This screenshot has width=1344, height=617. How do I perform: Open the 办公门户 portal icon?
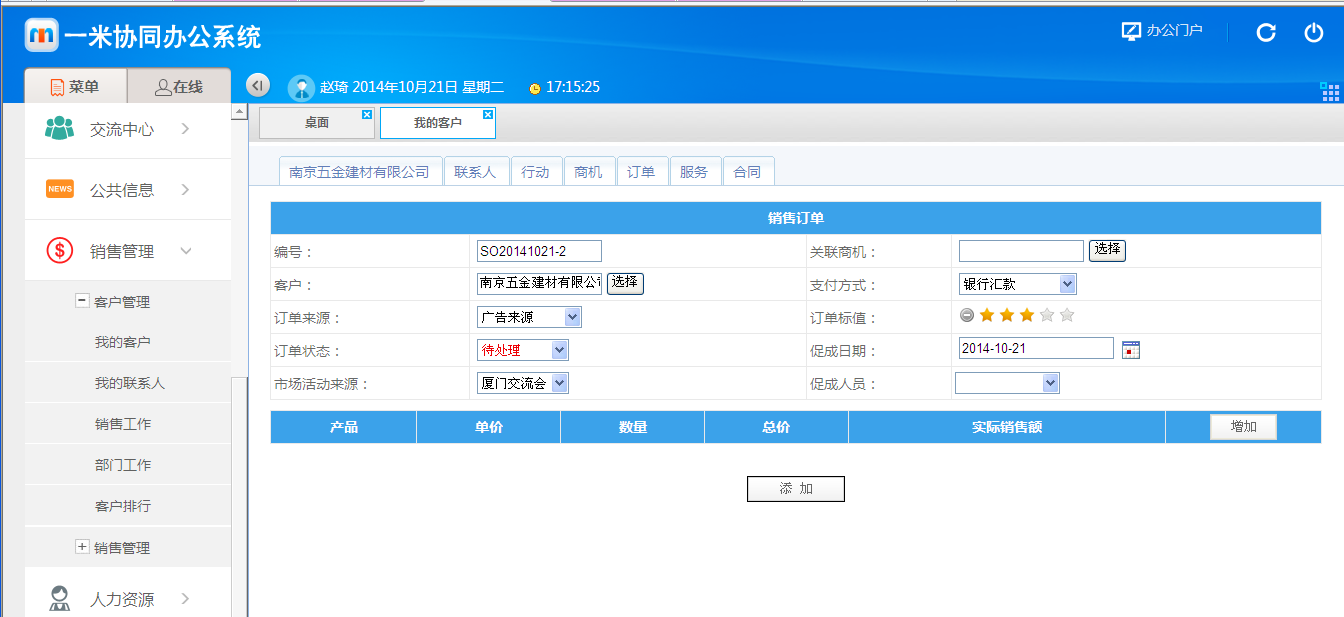(x=1131, y=31)
